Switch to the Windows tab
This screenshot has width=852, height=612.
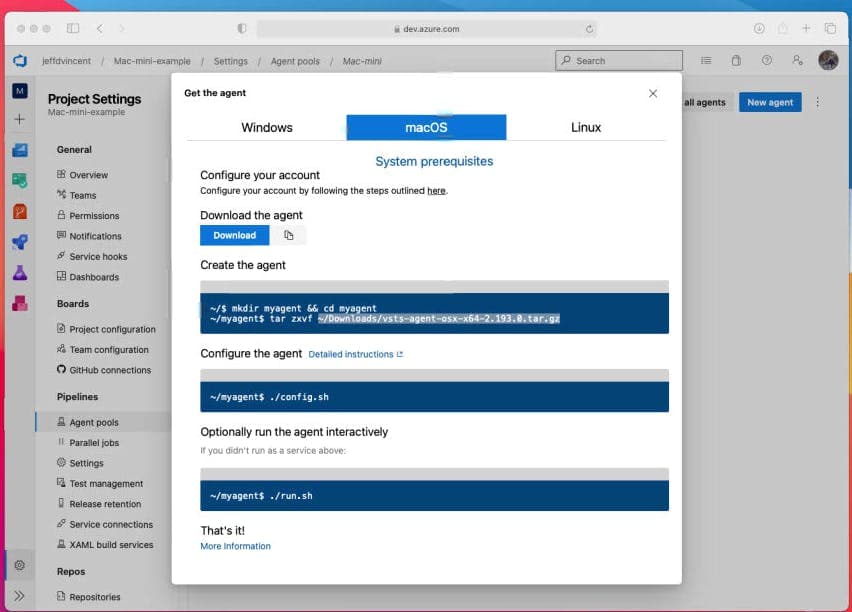(268, 127)
